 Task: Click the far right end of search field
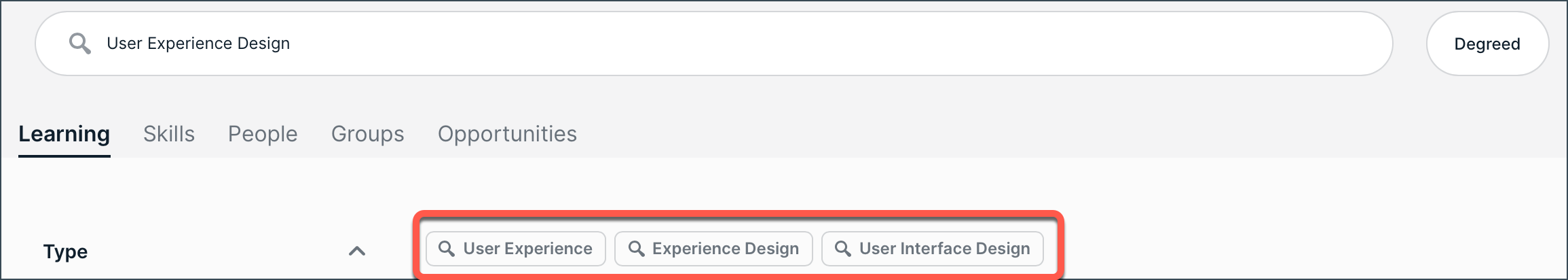(x=1364, y=43)
